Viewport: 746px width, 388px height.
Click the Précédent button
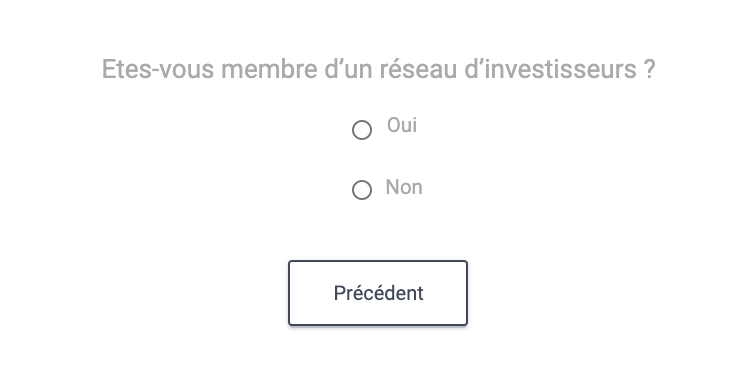[x=378, y=293]
